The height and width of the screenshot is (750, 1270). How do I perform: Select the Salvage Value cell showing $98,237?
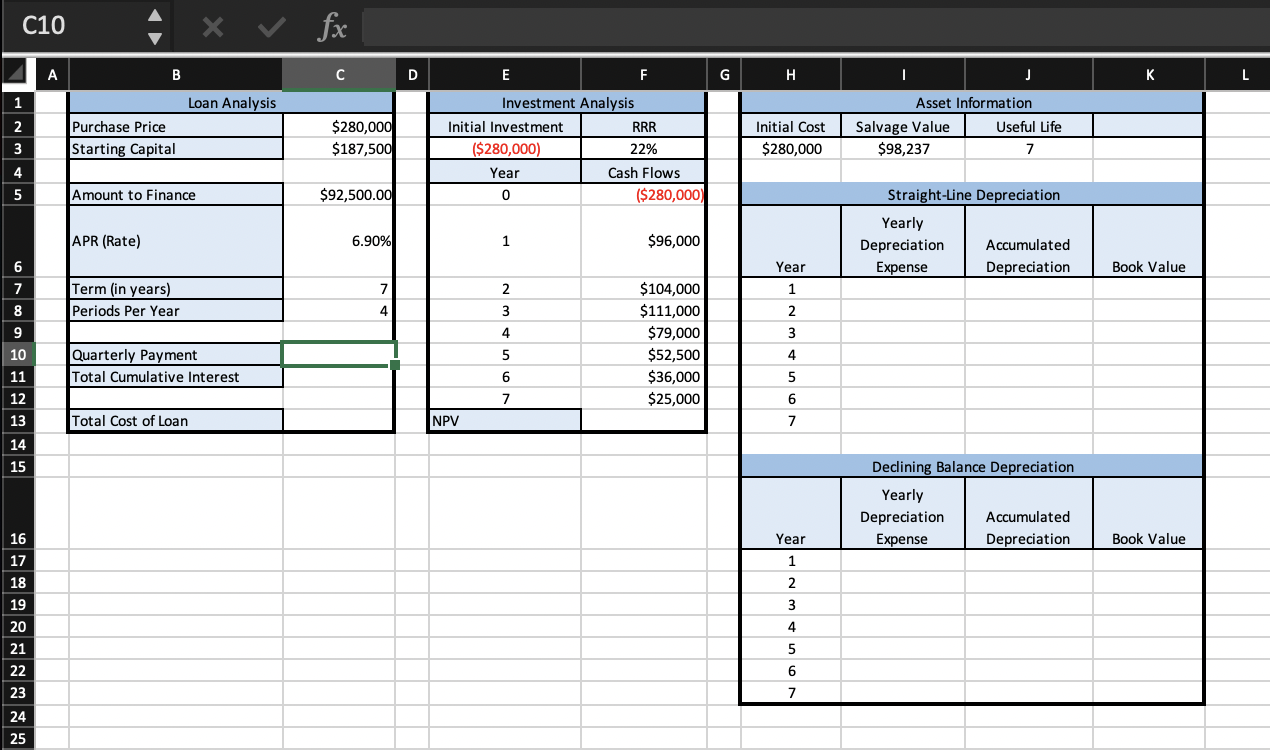point(903,148)
